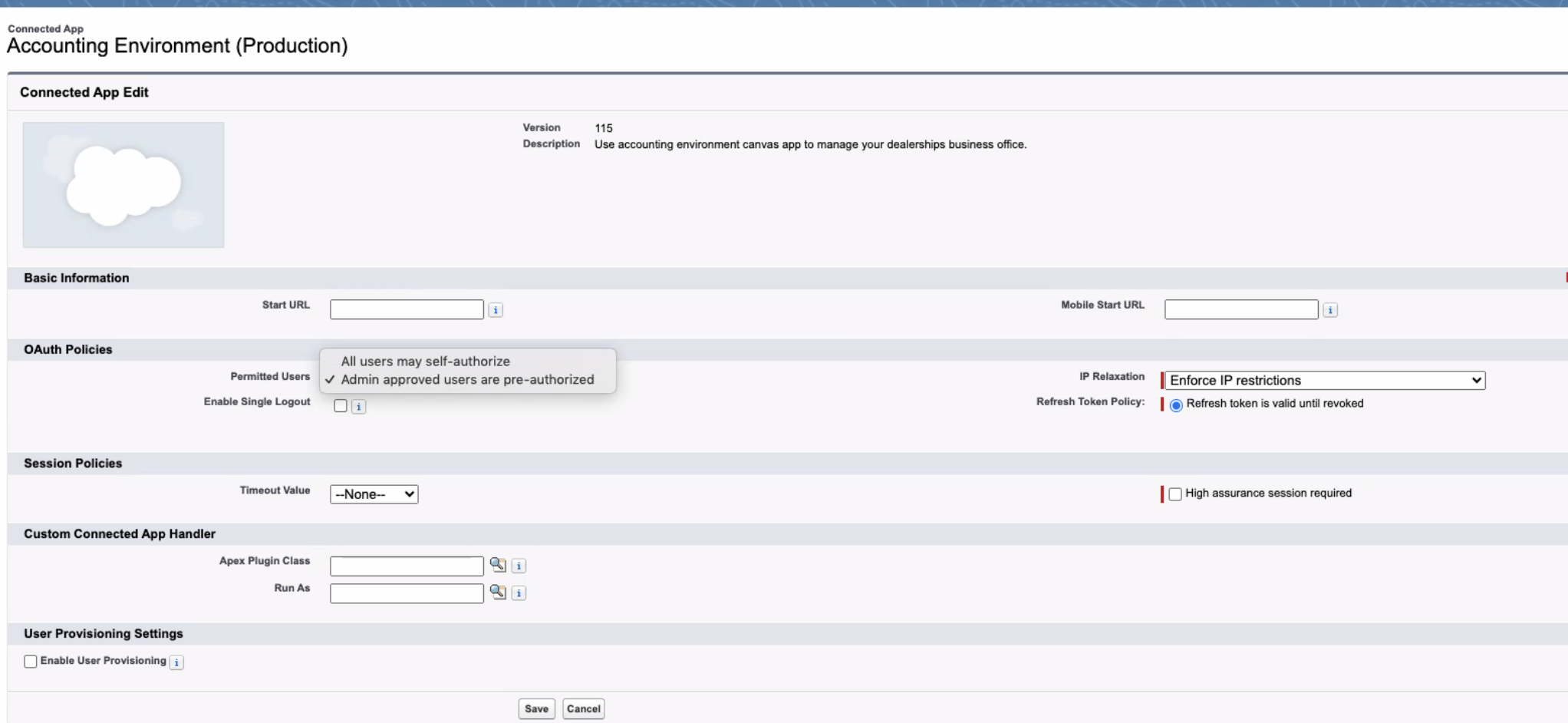Click the OAuth Policies section header
The width and height of the screenshot is (1568, 723).
(68, 349)
